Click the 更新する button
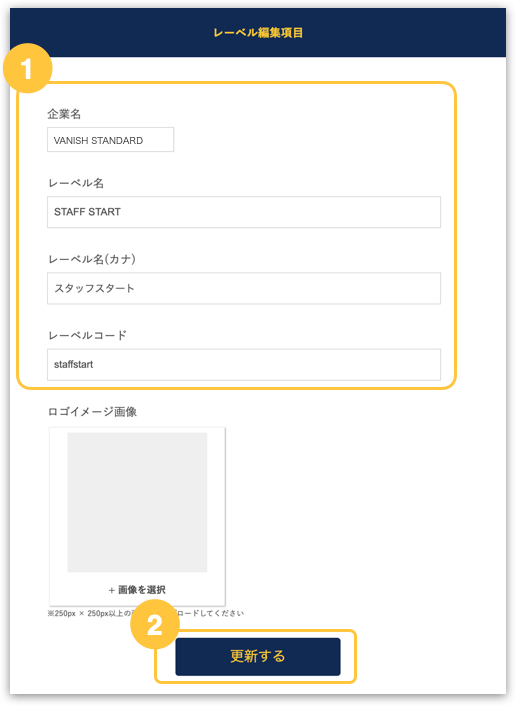The height and width of the screenshot is (706, 516). (x=258, y=656)
